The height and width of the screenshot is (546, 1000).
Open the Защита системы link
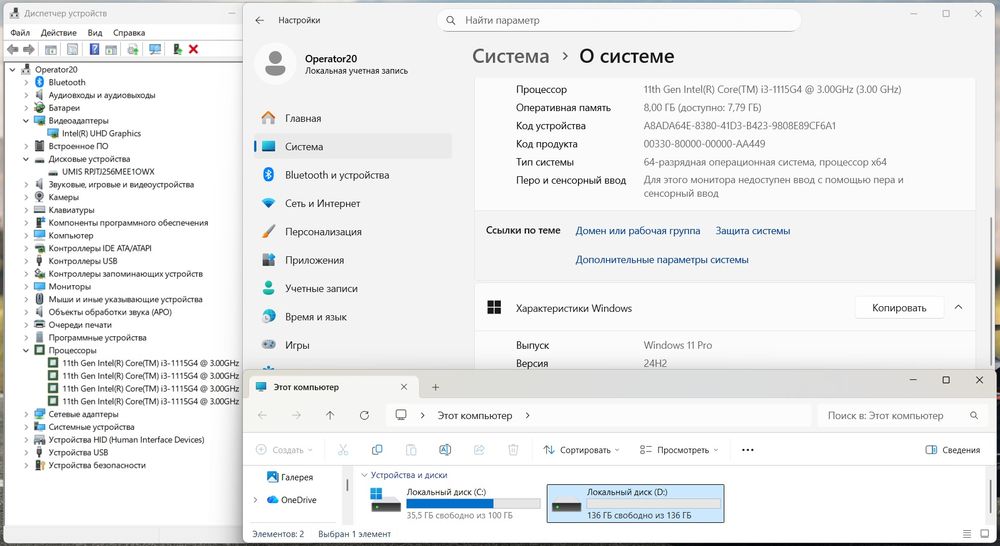pos(753,231)
